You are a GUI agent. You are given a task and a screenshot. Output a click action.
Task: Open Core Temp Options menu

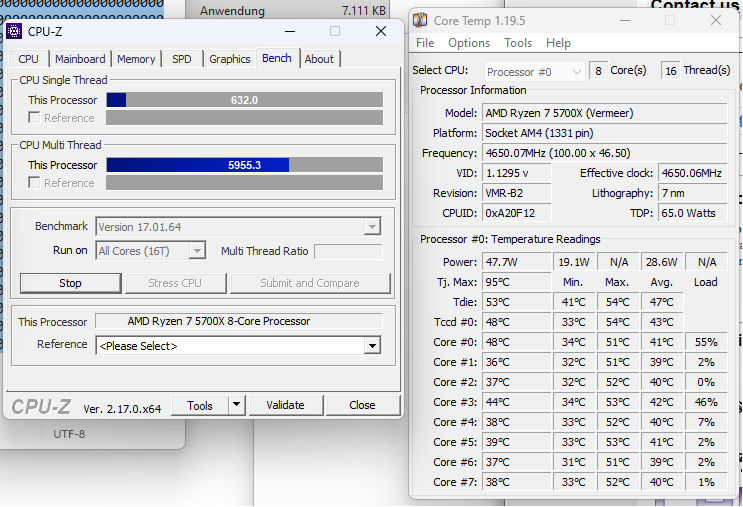(x=469, y=43)
